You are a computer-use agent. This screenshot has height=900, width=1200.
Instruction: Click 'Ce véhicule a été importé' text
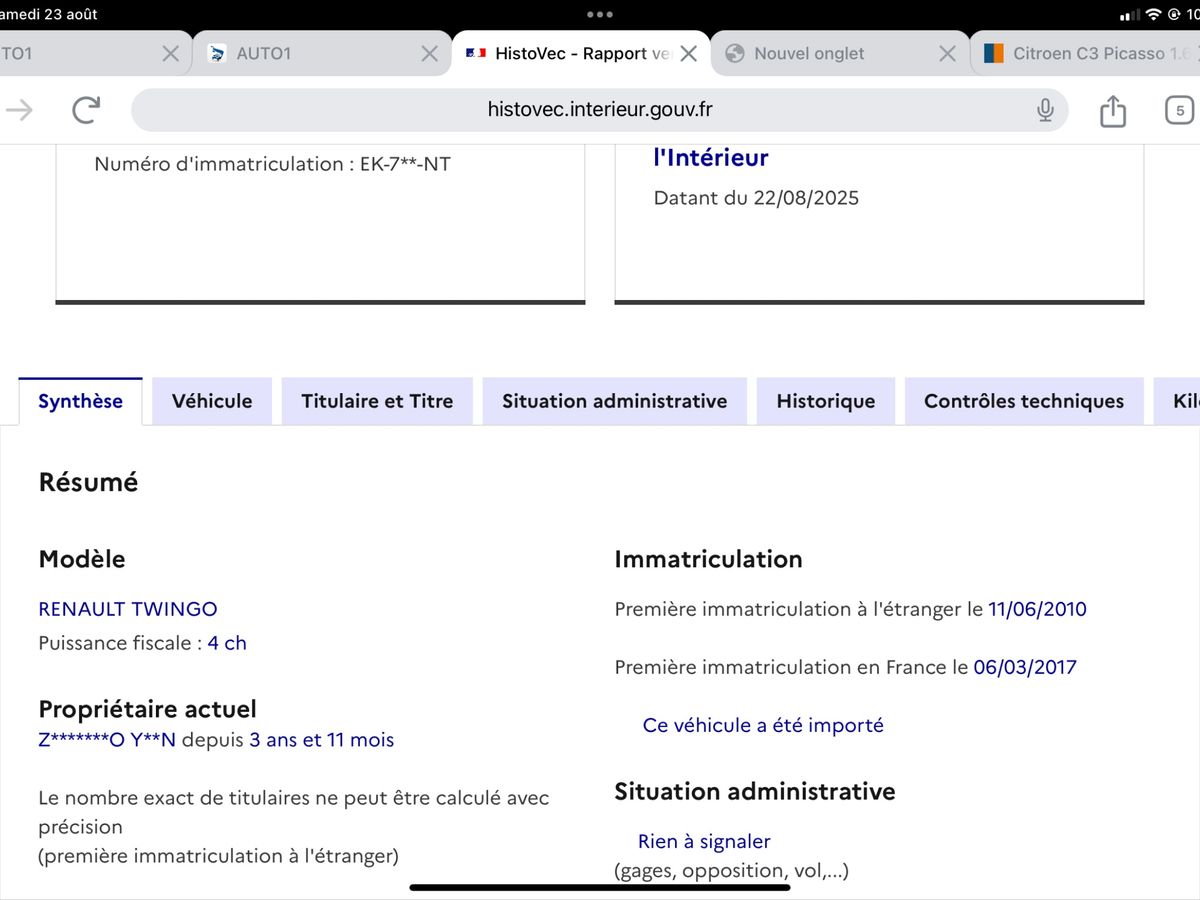tap(763, 725)
